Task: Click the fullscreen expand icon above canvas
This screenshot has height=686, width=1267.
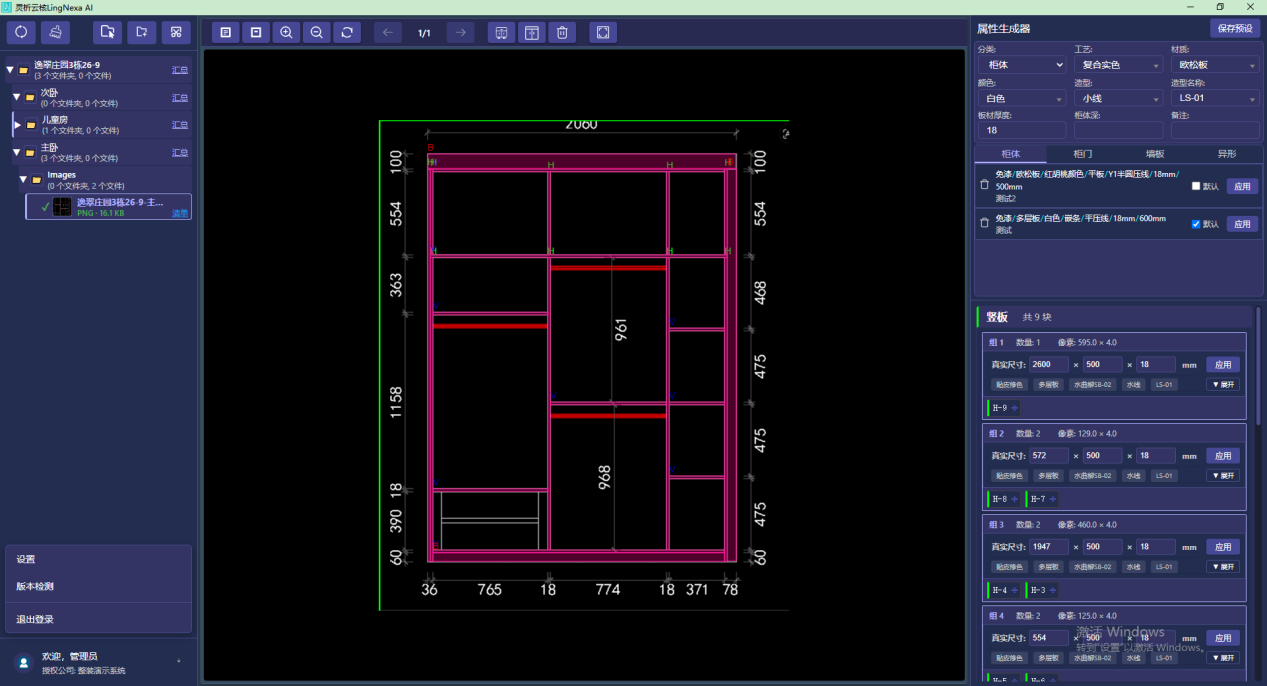Action: (603, 33)
